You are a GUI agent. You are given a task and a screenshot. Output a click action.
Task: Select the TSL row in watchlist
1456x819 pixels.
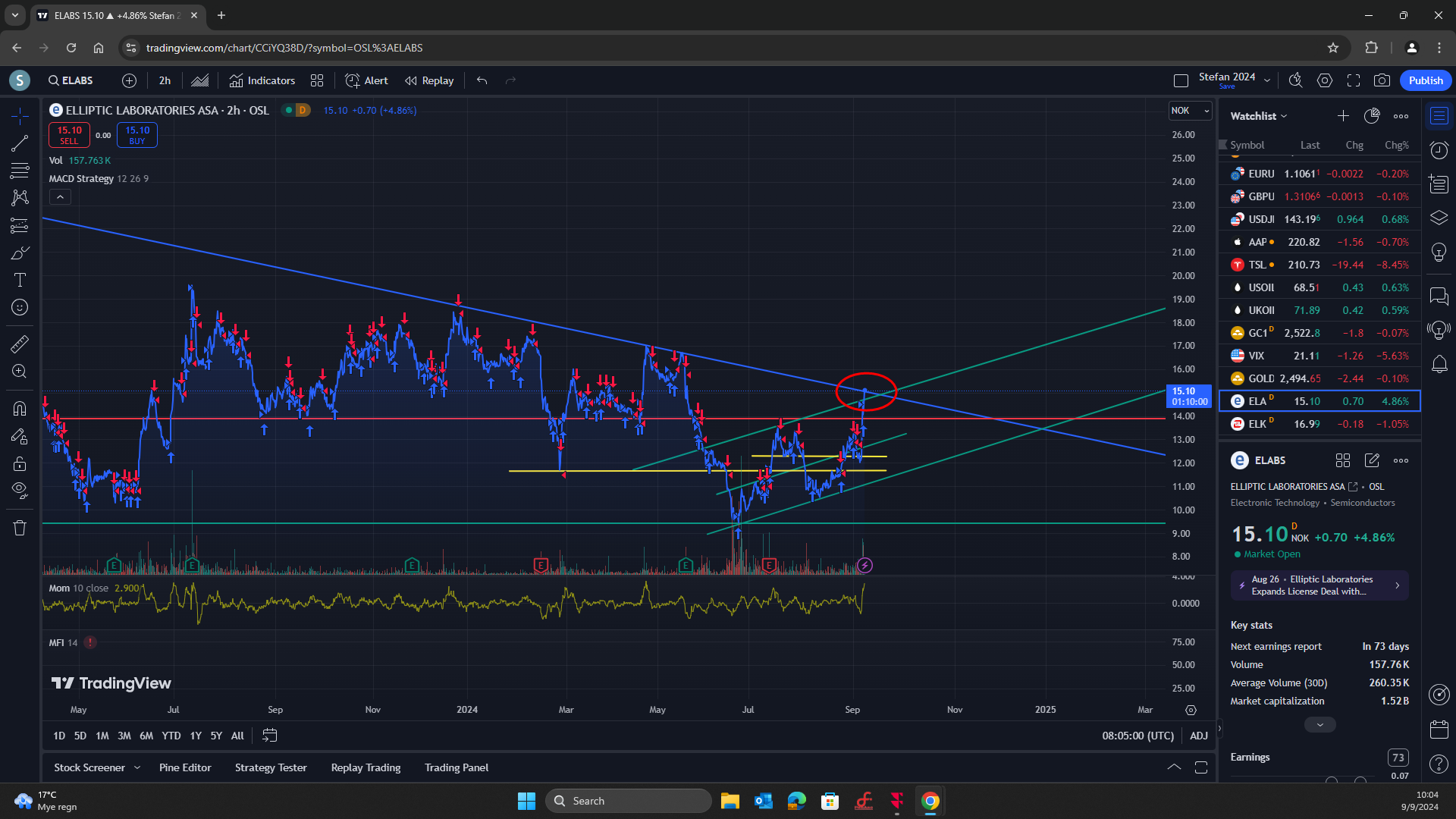point(1319,265)
